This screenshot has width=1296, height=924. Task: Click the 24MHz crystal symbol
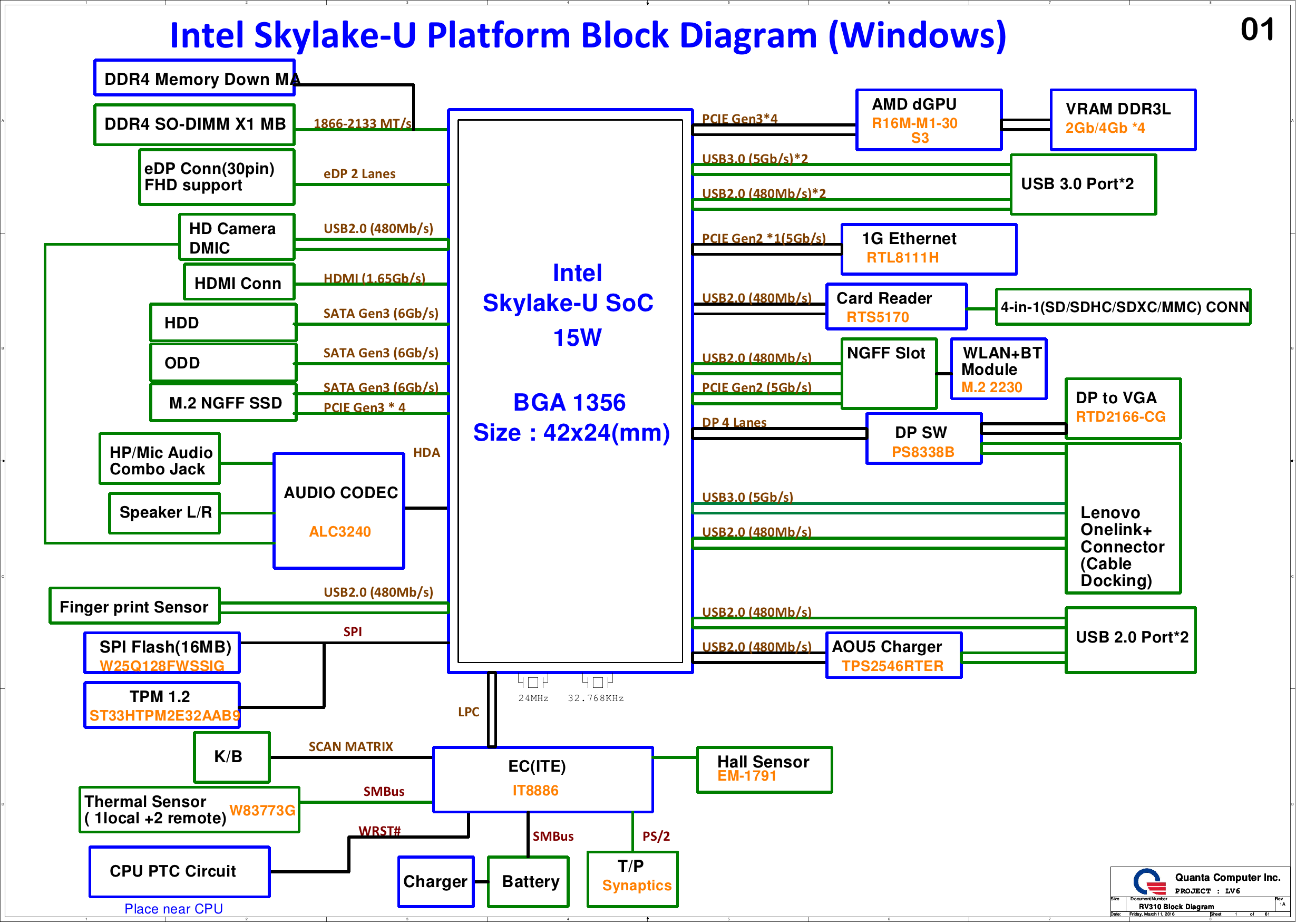(x=532, y=682)
